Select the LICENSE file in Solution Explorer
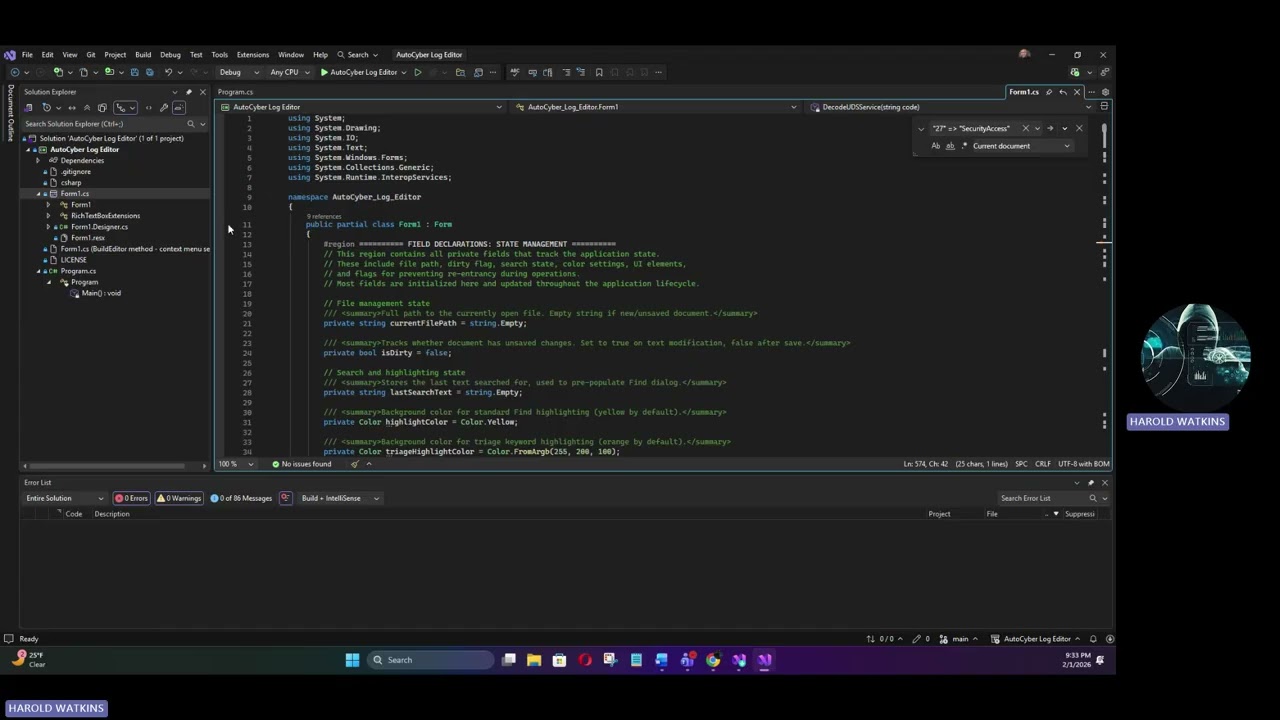The image size is (1280, 720). point(73,259)
